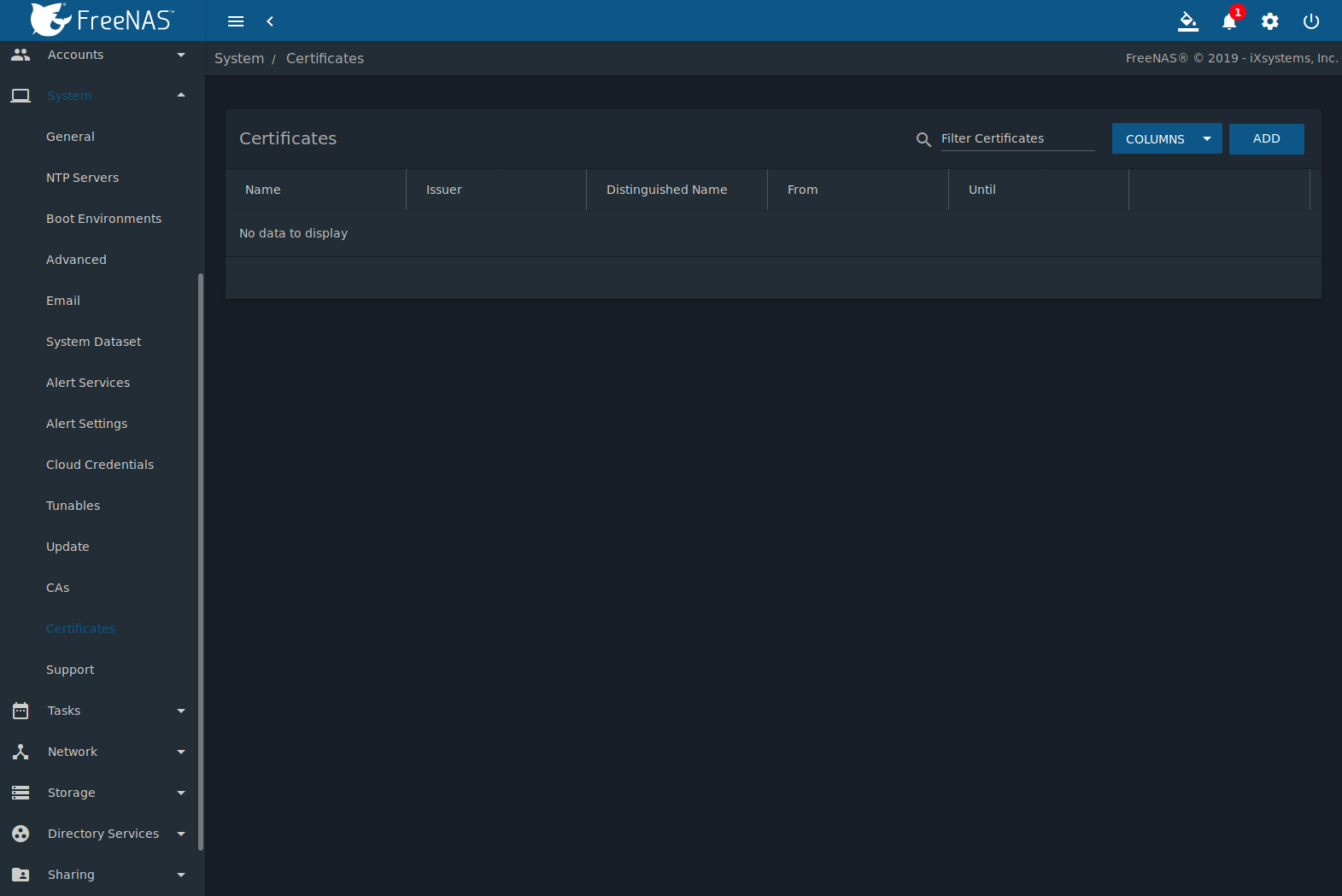Open Alert Settings page
1342x896 pixels.
[x=86, y=424]
